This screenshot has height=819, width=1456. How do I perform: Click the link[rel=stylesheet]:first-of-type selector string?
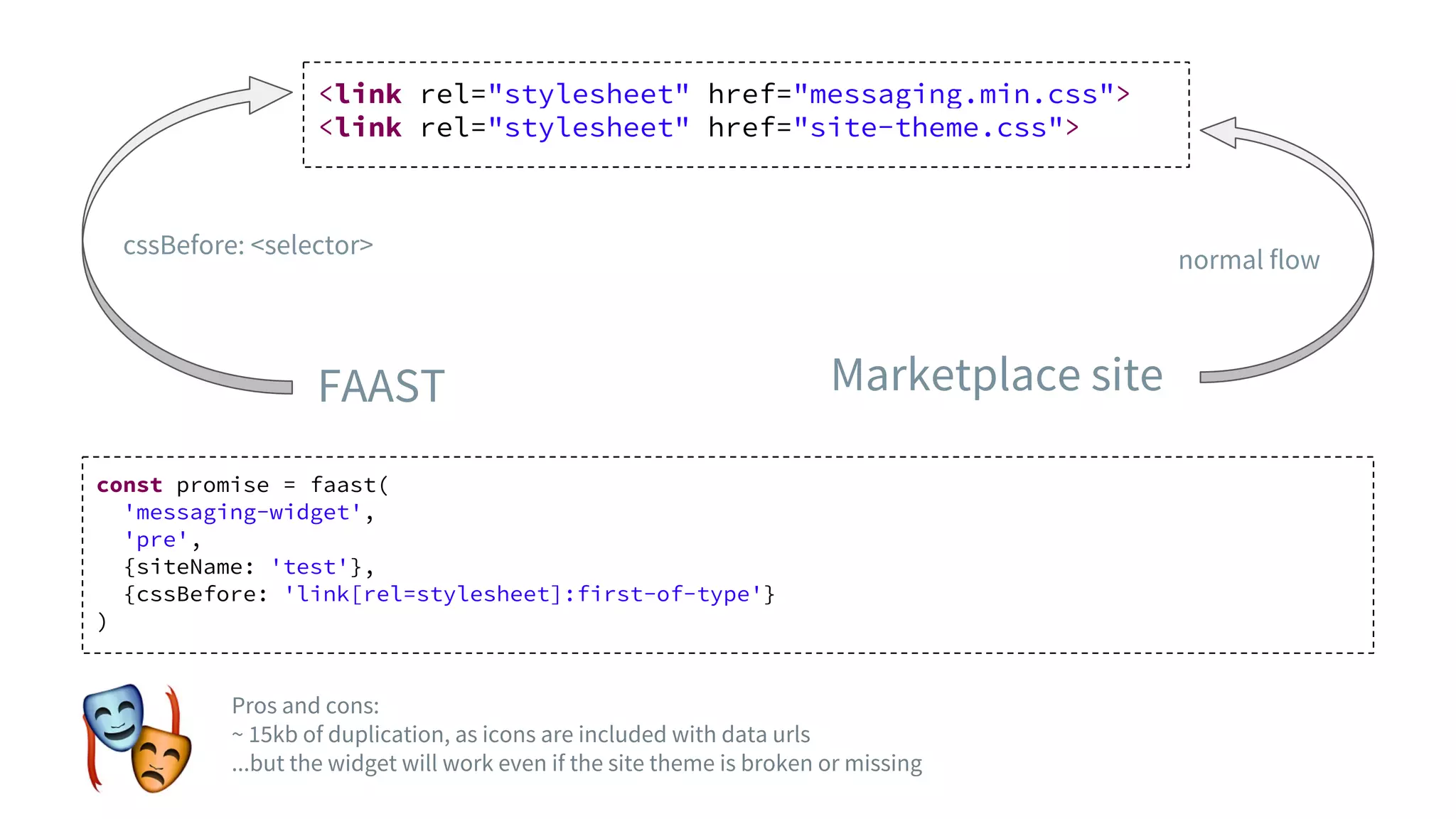[523, 594]
